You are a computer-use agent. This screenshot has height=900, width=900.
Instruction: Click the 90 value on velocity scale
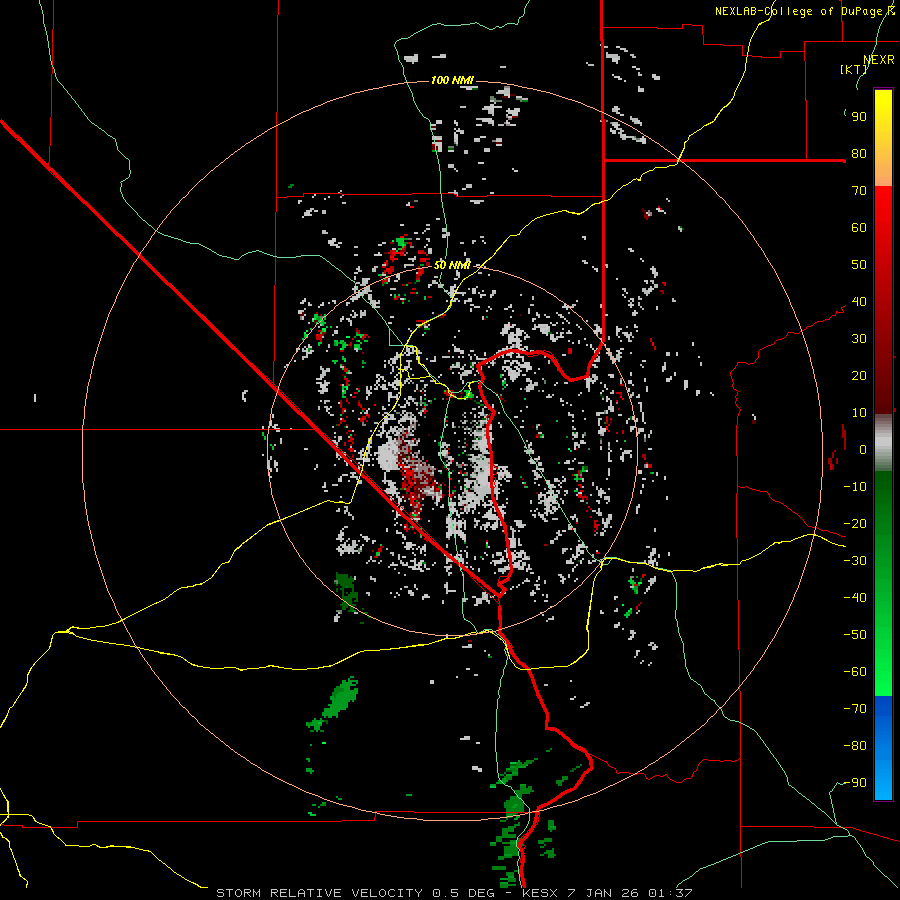click(x=859, y=117)
